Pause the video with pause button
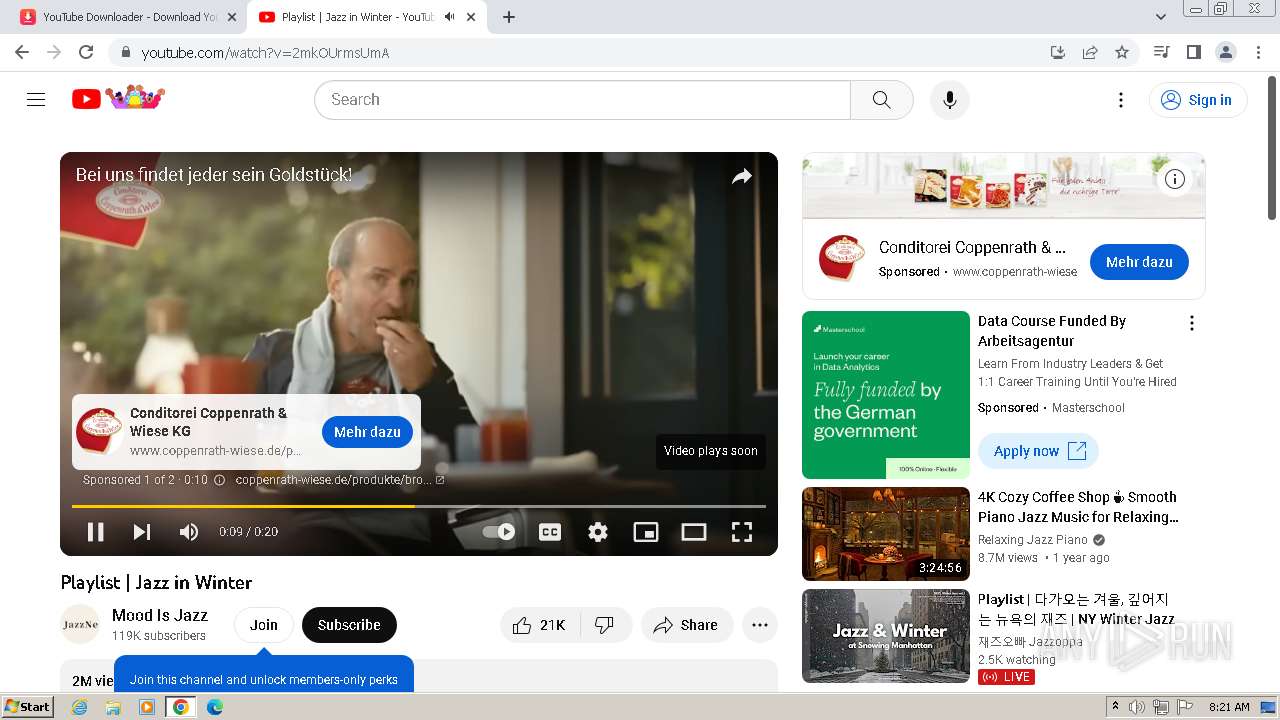This screenshot has height=720, width=1280. tap(96, 532)
